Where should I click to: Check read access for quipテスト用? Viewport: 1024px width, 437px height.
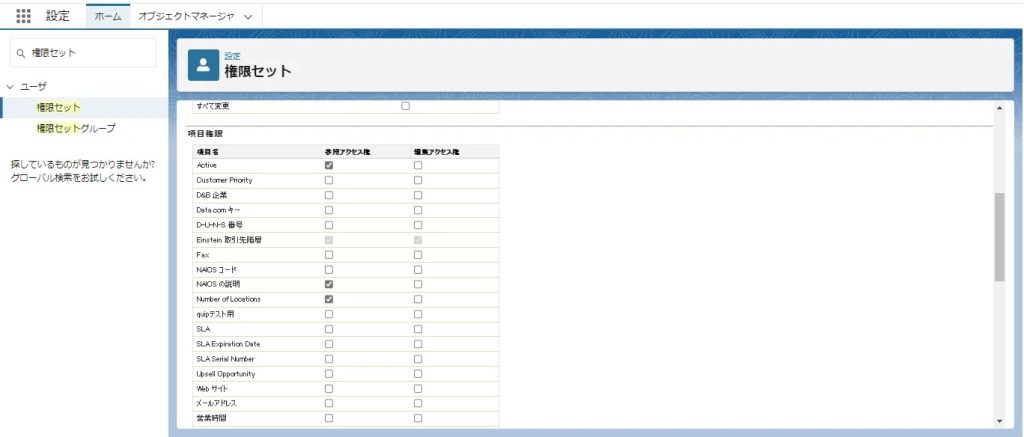(328, 314)
